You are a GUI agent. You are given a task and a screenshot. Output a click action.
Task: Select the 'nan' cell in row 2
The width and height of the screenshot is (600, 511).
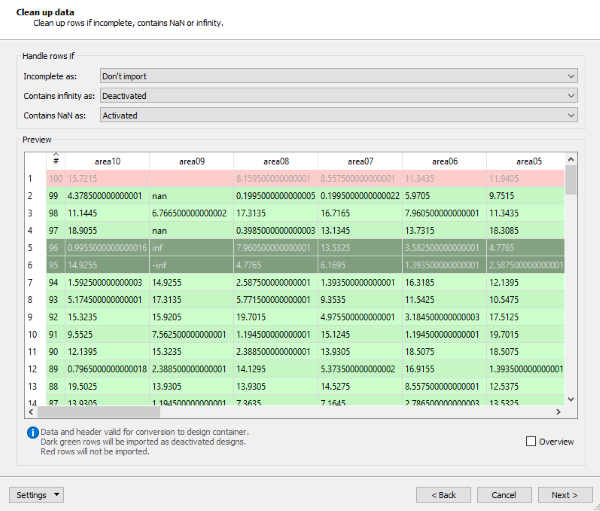(x=192, y=196)
